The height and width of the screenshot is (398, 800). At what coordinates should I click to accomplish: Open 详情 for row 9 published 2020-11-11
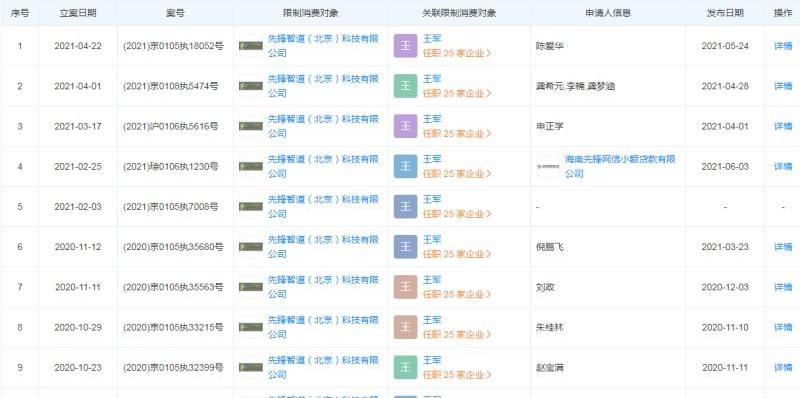[x=783, y=367]
